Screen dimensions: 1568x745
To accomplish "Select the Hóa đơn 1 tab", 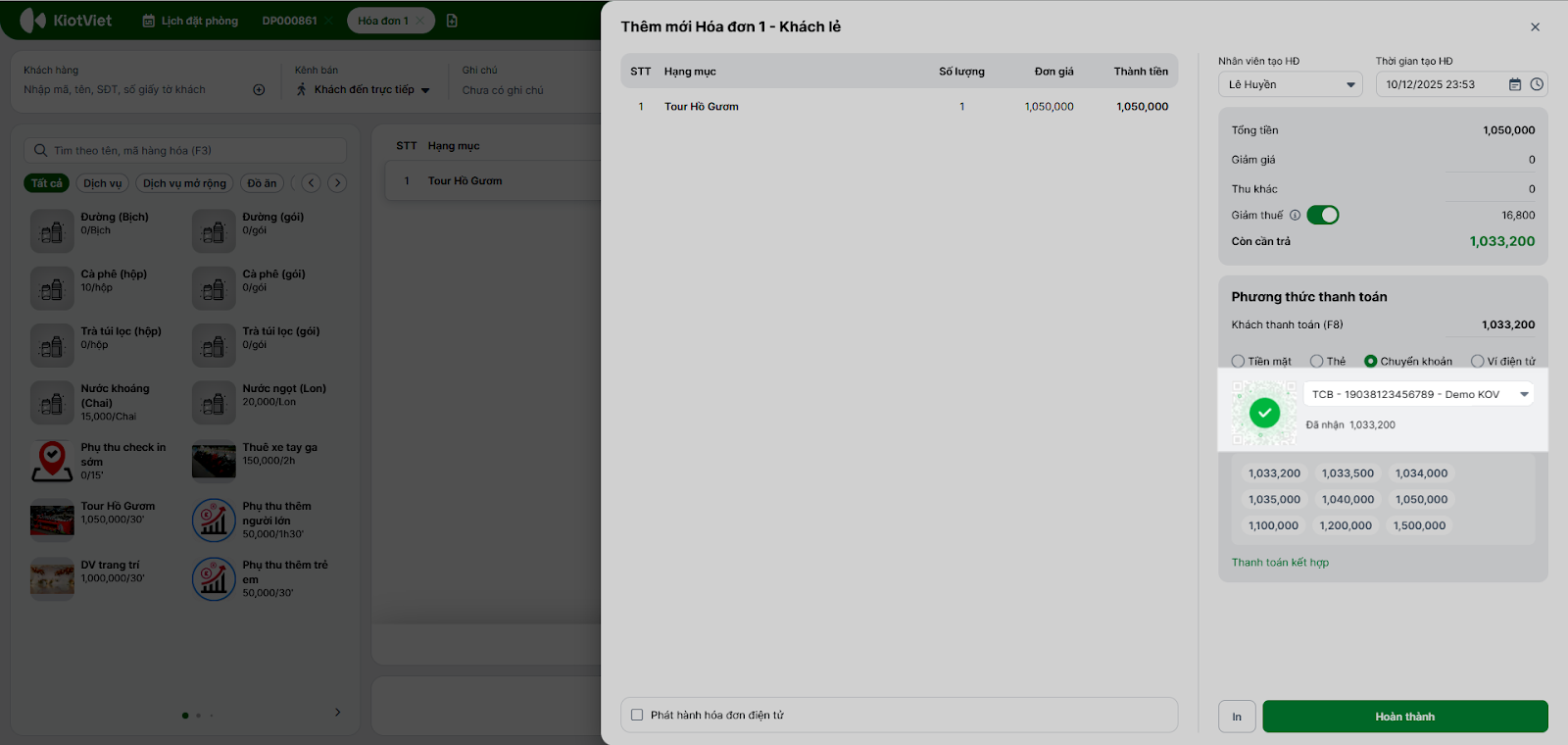I will pyautogui.click(x=383, y=21).
